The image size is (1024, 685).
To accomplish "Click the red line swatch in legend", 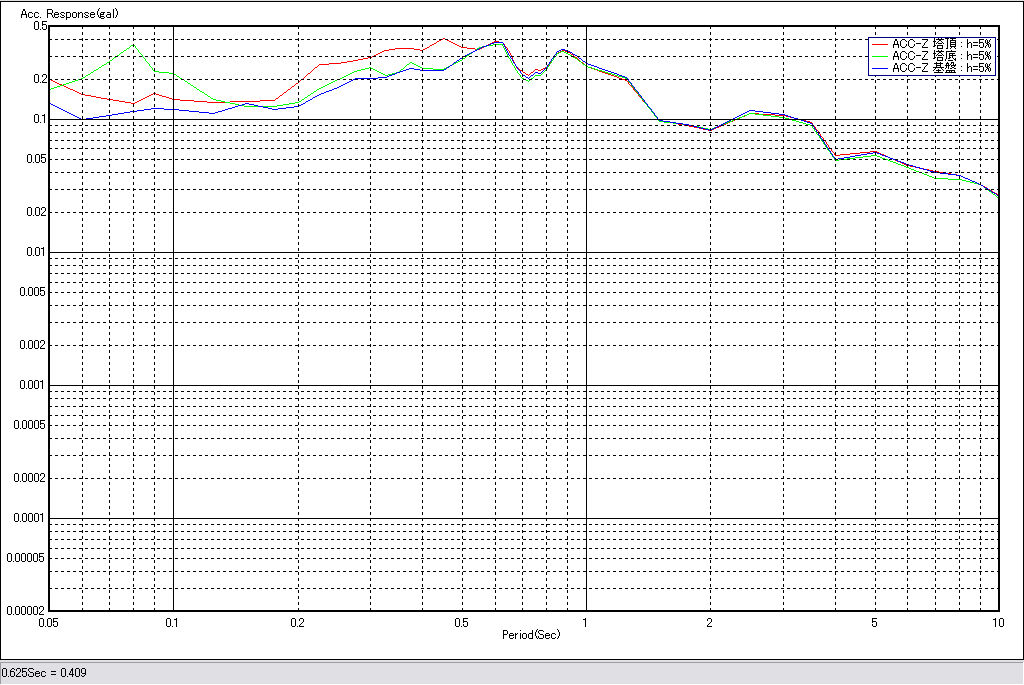I will click(x=880, y=44).
